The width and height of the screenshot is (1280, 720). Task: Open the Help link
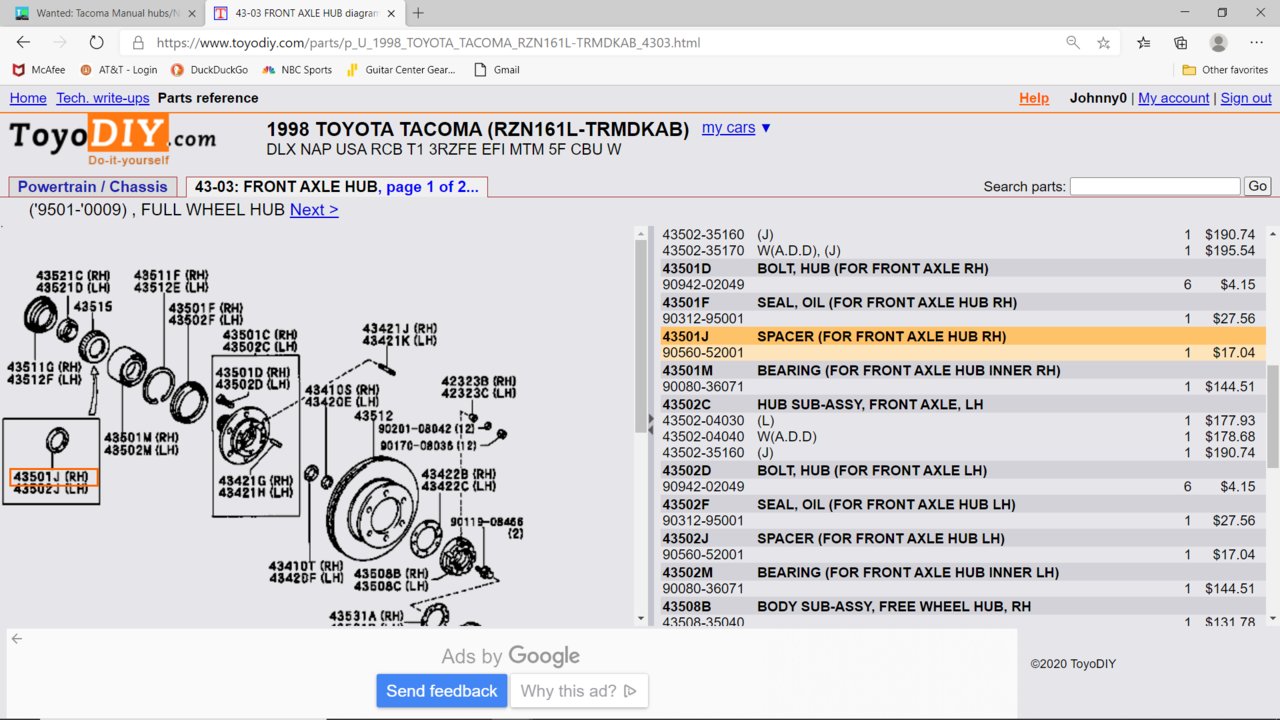[1034, 98]
